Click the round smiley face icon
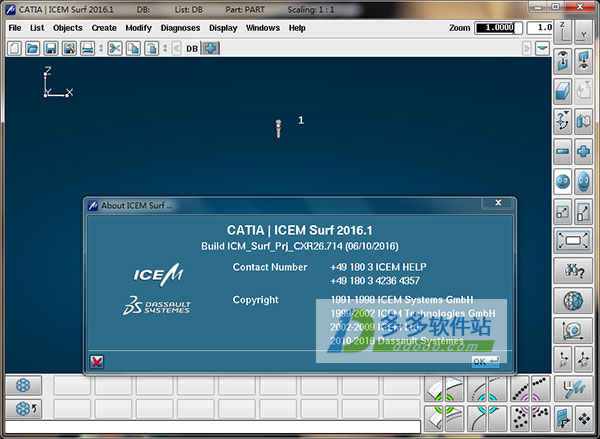Screen dimensions: 600x439 (x=563, y=181)
